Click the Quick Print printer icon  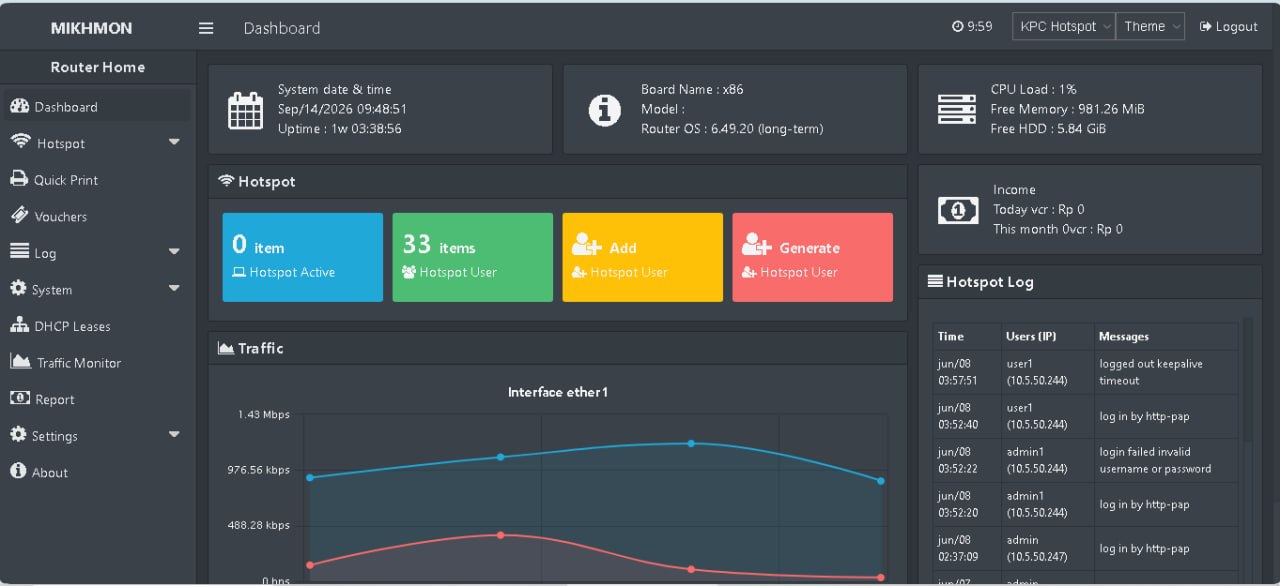(19, 179)
